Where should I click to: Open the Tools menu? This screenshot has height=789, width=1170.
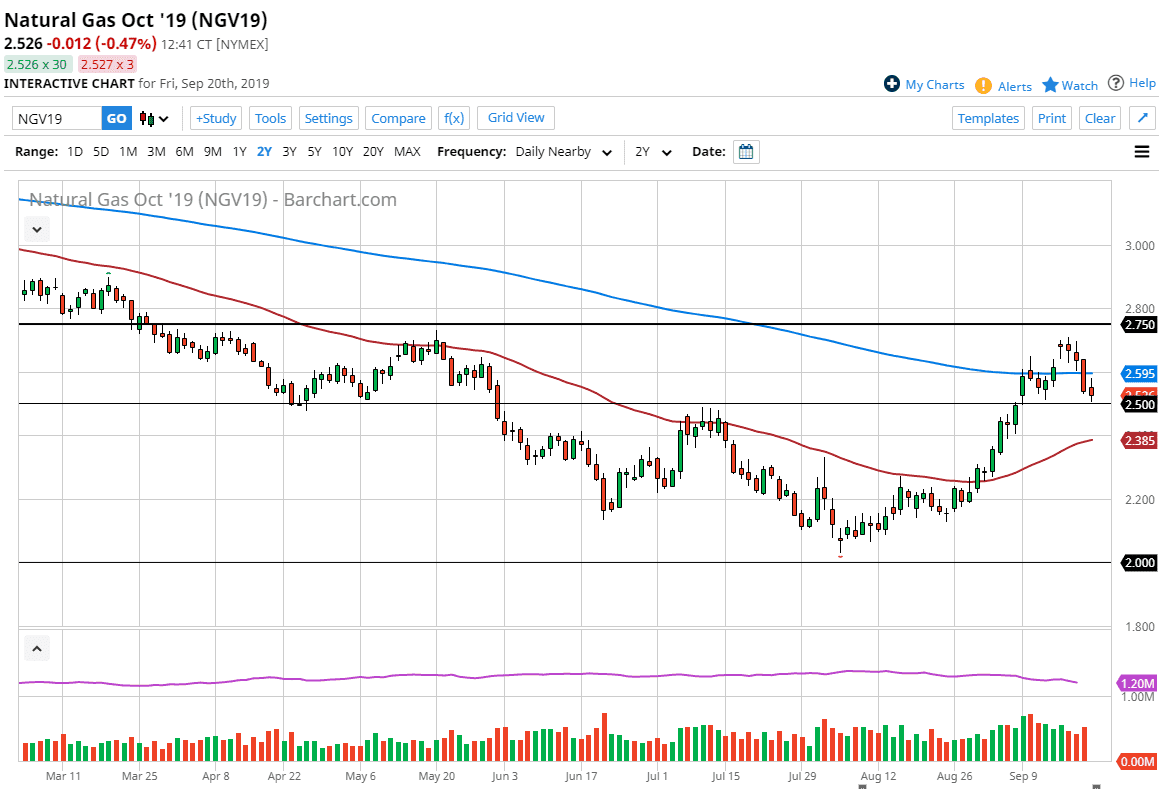tap(270, 118)
